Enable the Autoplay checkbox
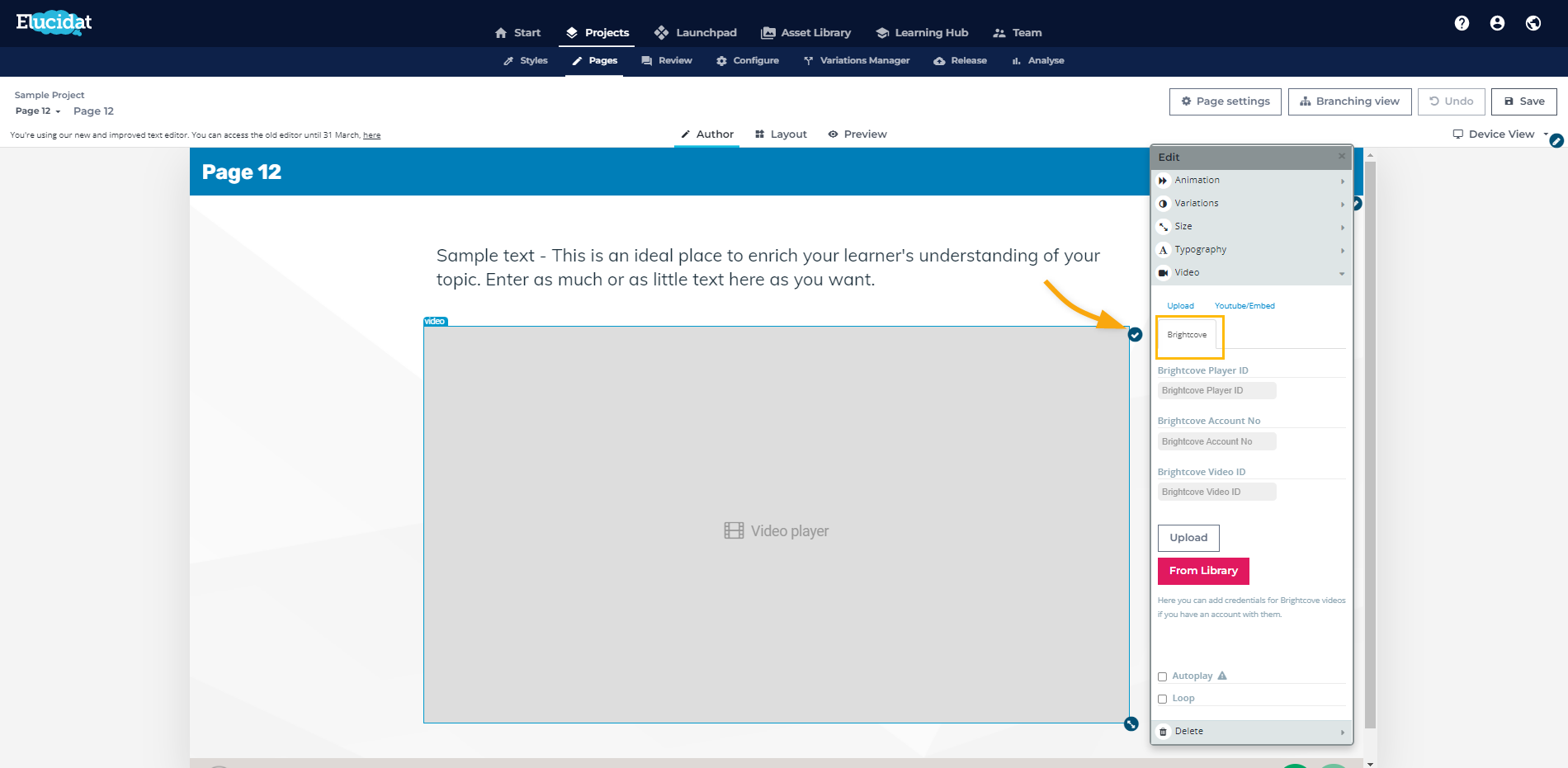The image size is (1568, 768). (x=1162, y=676)
